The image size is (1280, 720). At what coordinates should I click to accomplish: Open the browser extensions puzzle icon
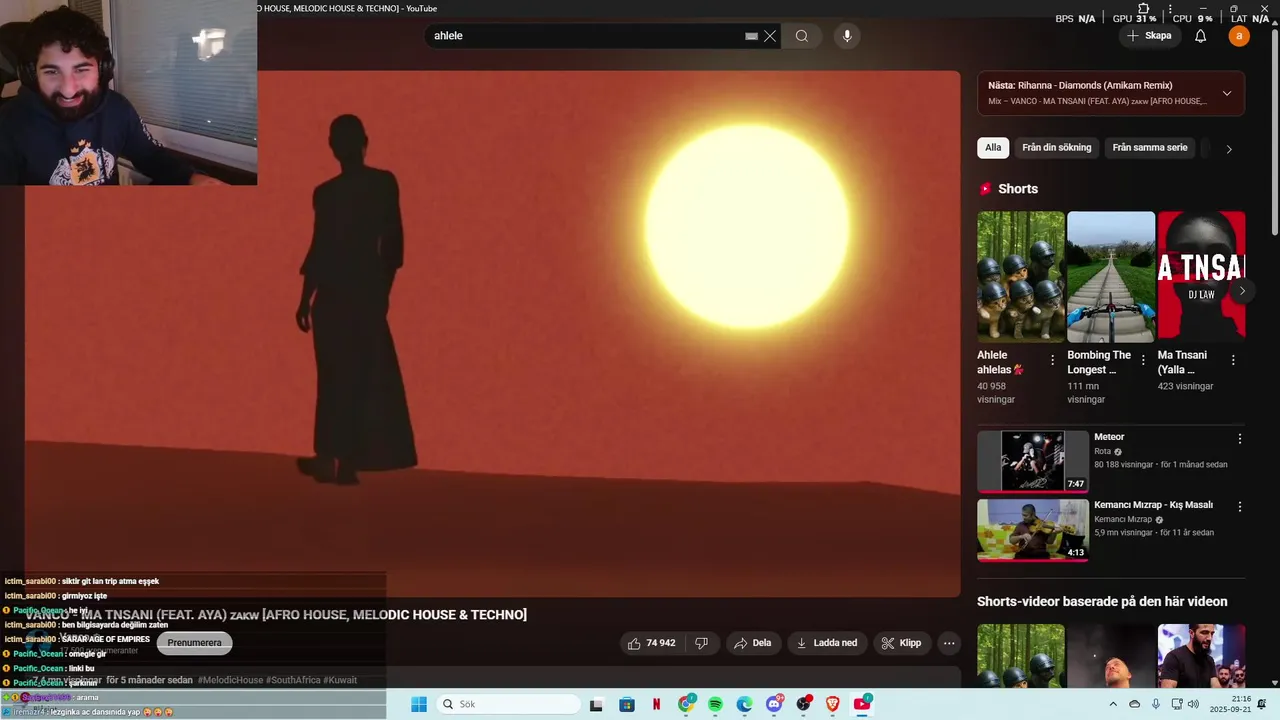(x=1144, y=9)
